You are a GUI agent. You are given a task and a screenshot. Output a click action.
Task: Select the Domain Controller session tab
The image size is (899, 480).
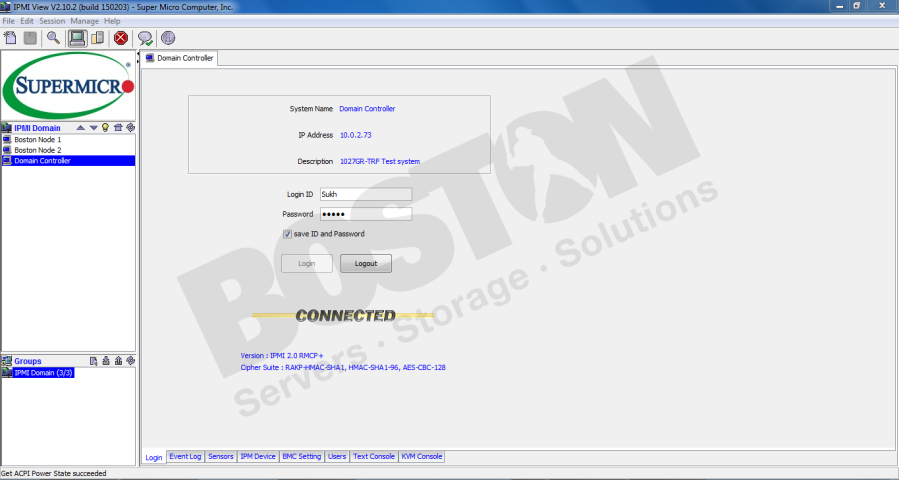[x=179, y=58]
